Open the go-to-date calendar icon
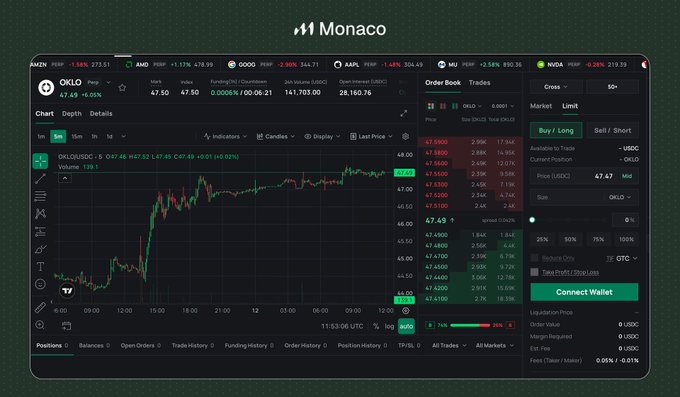680x397 pixels. tap(66, 326)
